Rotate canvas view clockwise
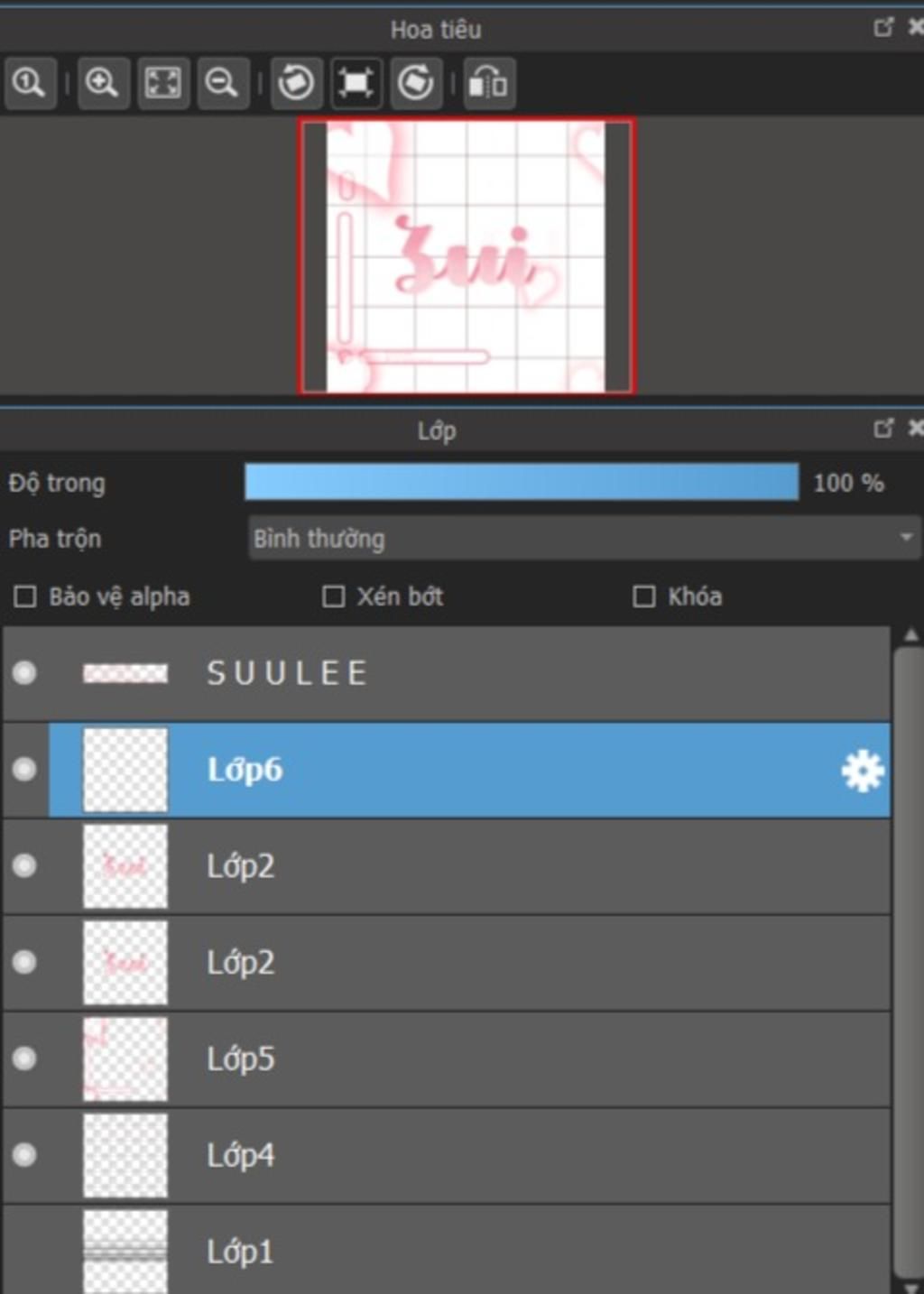Screen dimensions: 924x1294 point(416,83)
